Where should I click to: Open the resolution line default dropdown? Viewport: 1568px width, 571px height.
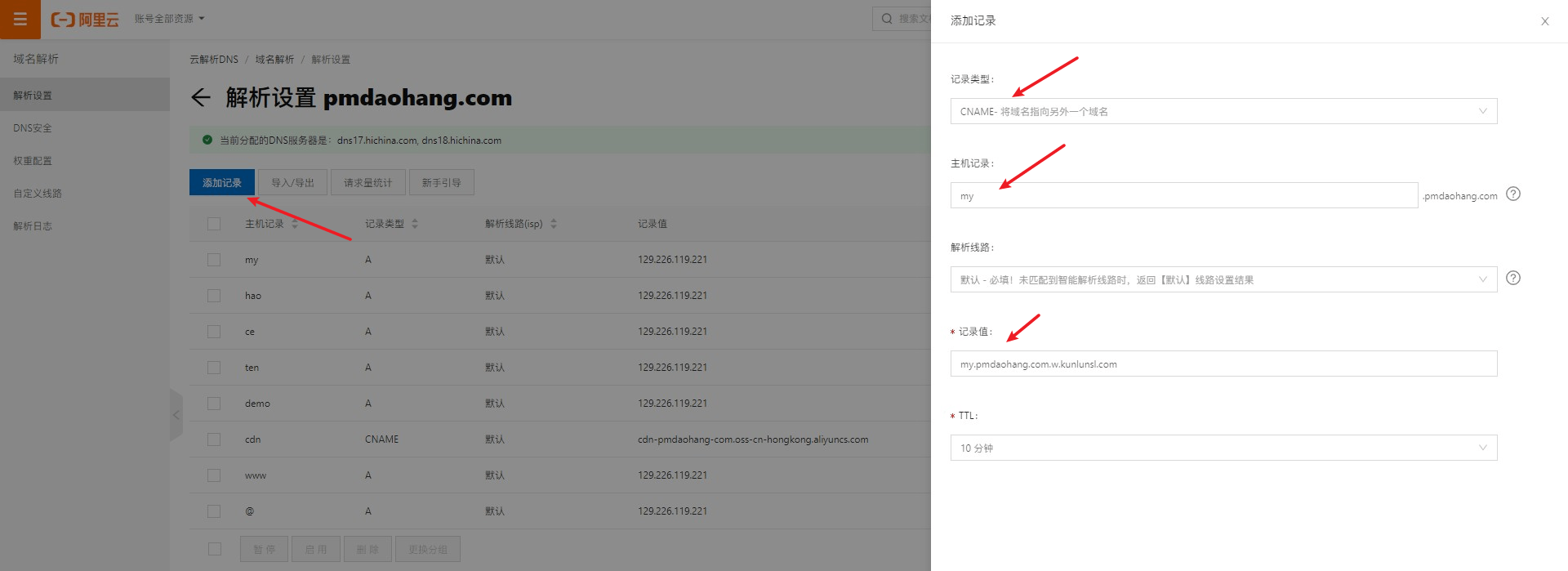pyautogui.click(x=1223, y=279)
